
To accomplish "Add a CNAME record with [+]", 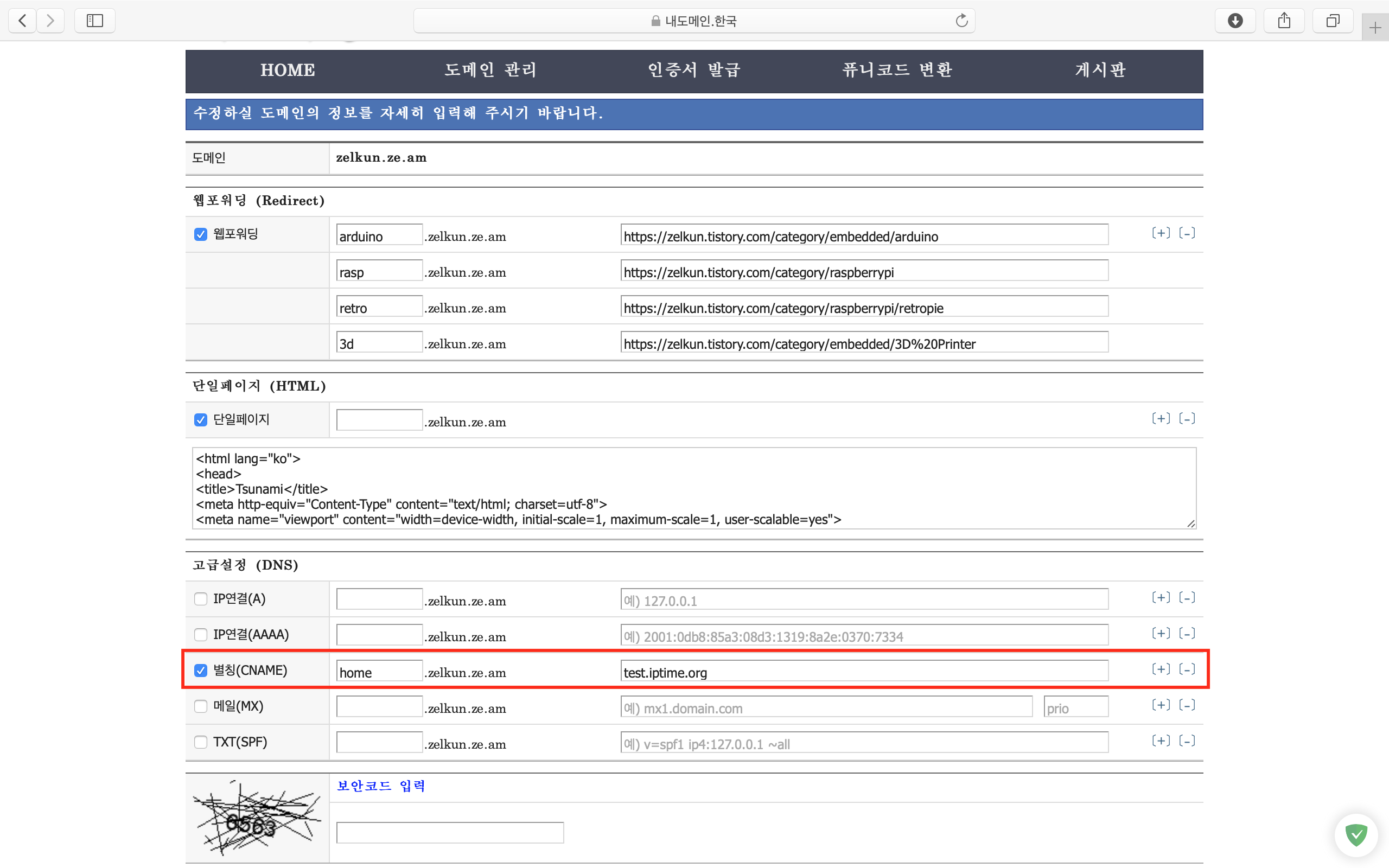I will (1161, 669).
